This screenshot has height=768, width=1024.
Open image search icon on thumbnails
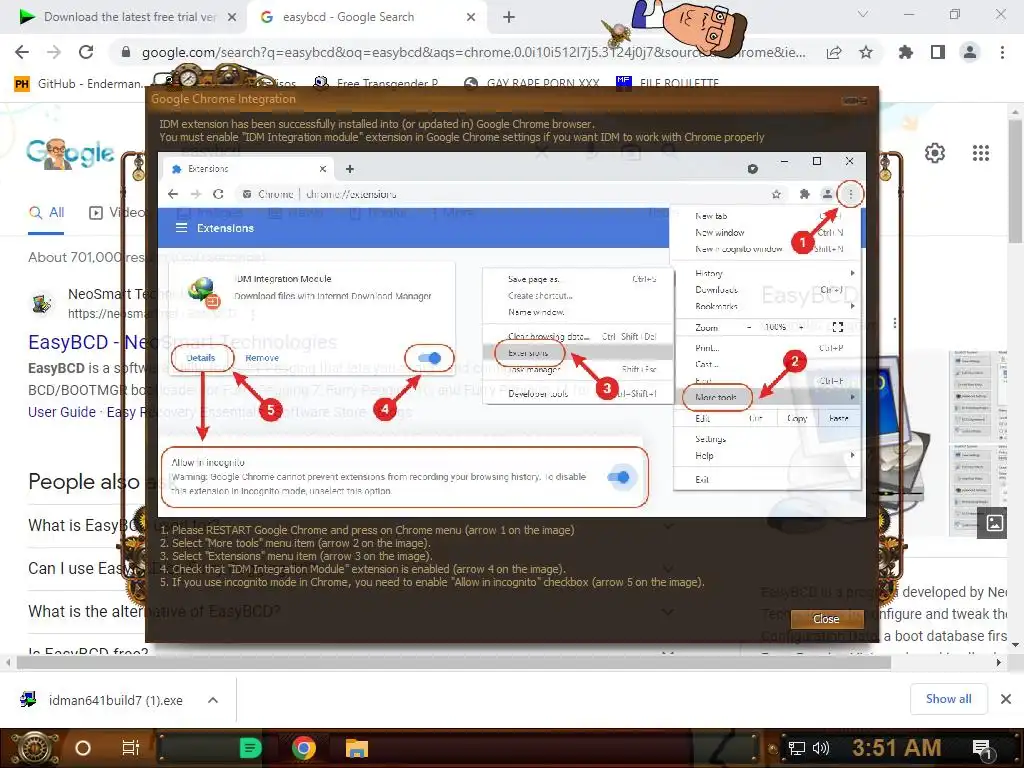click(x=995, y=522)
